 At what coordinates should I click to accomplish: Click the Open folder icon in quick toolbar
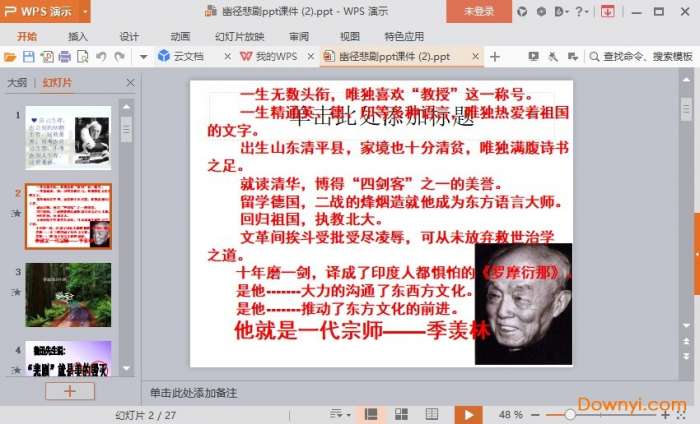[x=10, y=57]
